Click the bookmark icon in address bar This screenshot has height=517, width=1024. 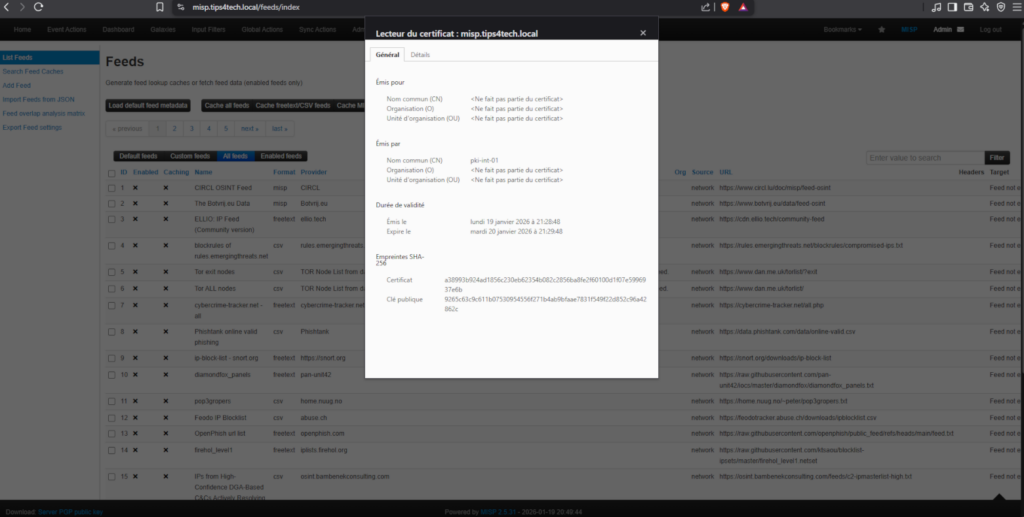(160, 7)
